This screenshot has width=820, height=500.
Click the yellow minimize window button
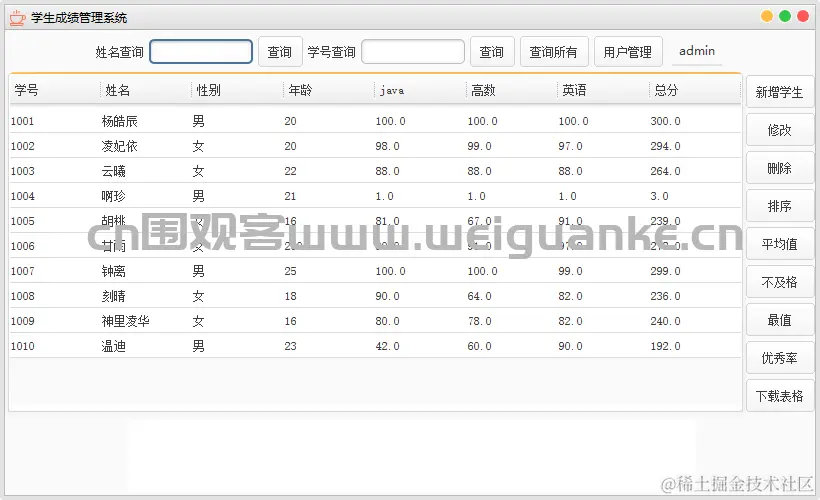pos(767,17)
